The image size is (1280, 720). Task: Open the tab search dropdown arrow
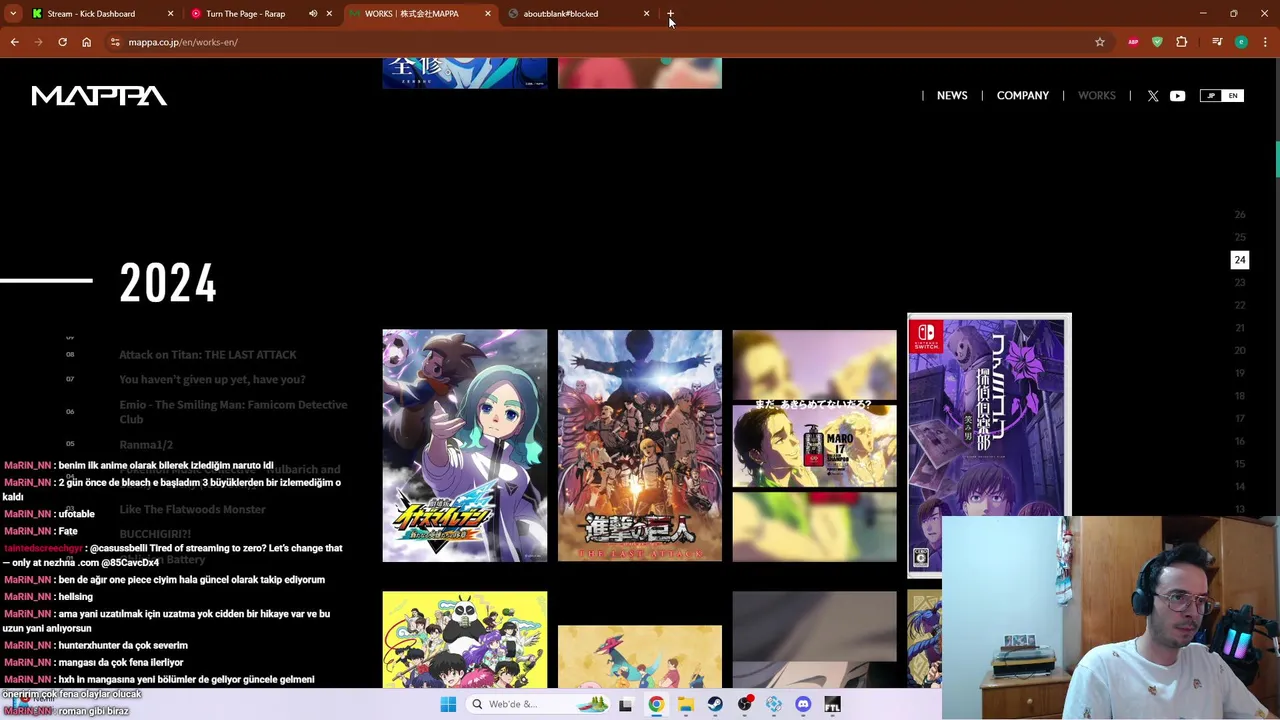coord(13,14)
